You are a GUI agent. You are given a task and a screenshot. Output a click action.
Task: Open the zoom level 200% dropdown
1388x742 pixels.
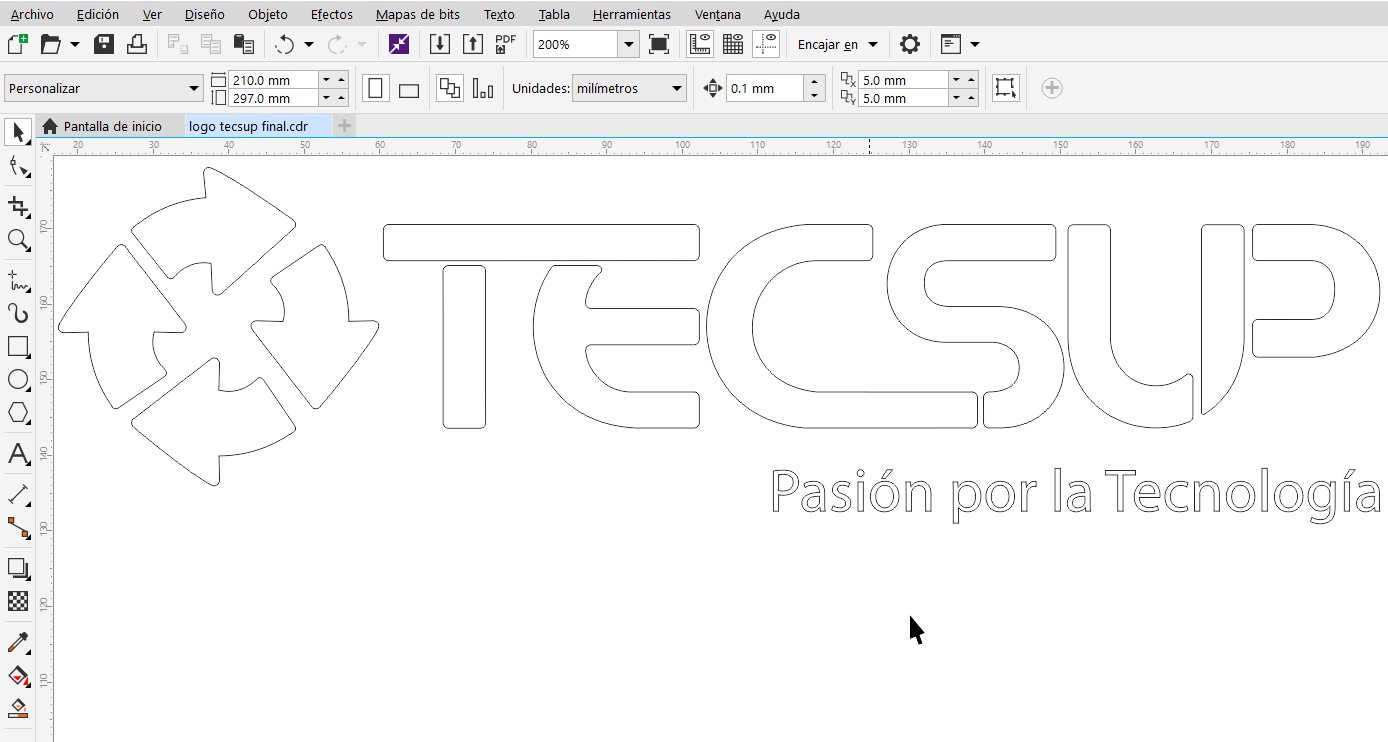(x=628, y=44)
